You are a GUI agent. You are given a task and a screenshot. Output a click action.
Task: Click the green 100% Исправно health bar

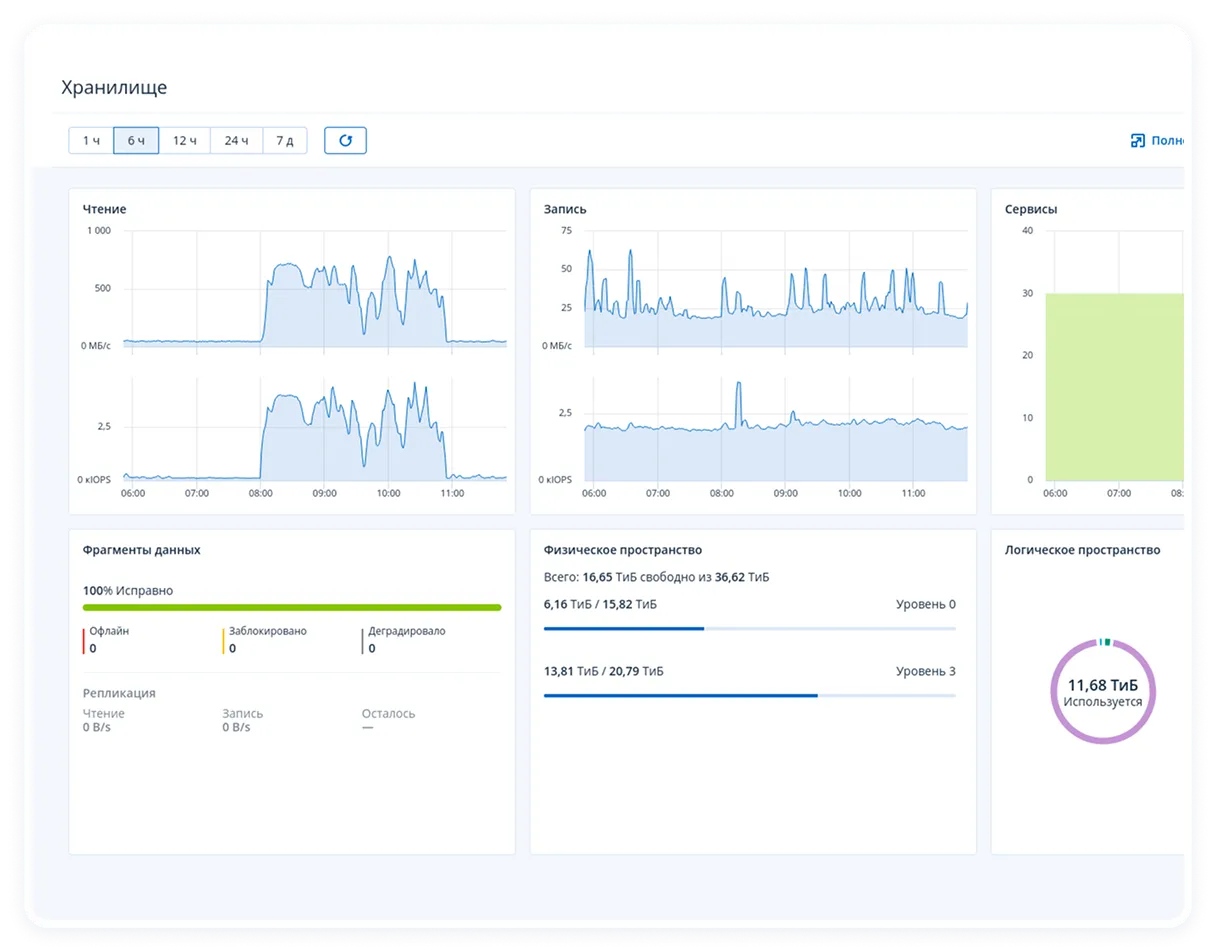point(292,607)
